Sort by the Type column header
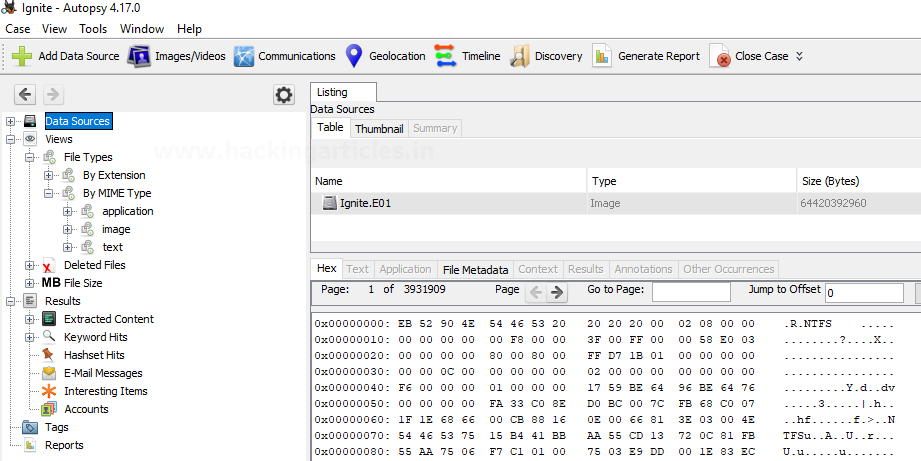The height and width of the screenshot is (461, 921). 692,181
